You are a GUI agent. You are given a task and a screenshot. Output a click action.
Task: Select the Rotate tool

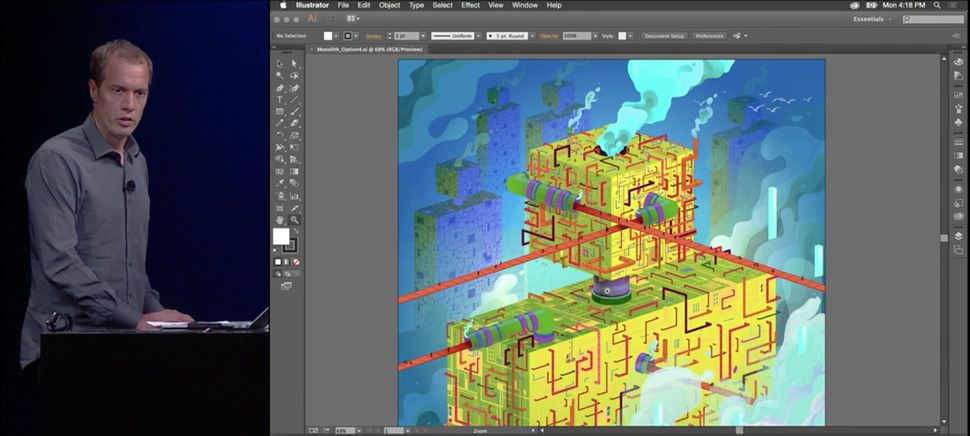280,135
